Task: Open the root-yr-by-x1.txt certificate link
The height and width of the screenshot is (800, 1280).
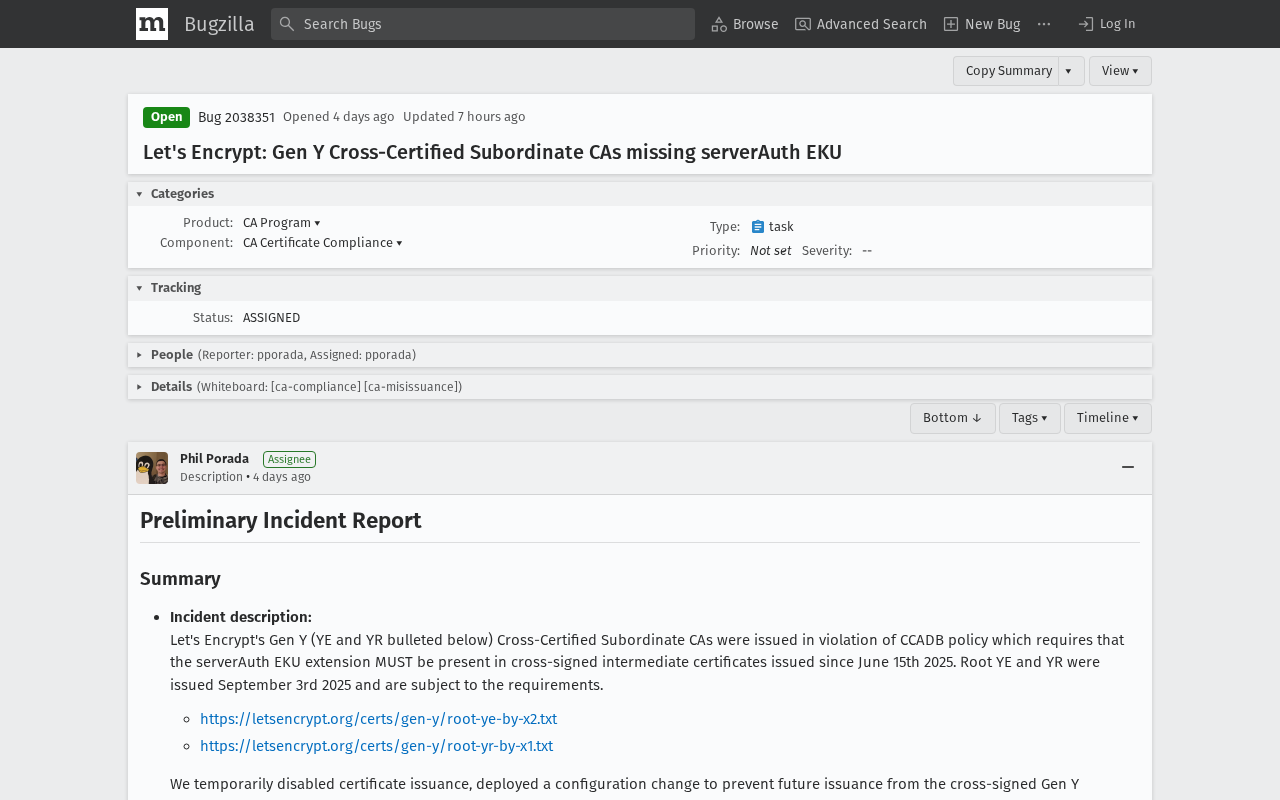Action: tap(376, 746)
